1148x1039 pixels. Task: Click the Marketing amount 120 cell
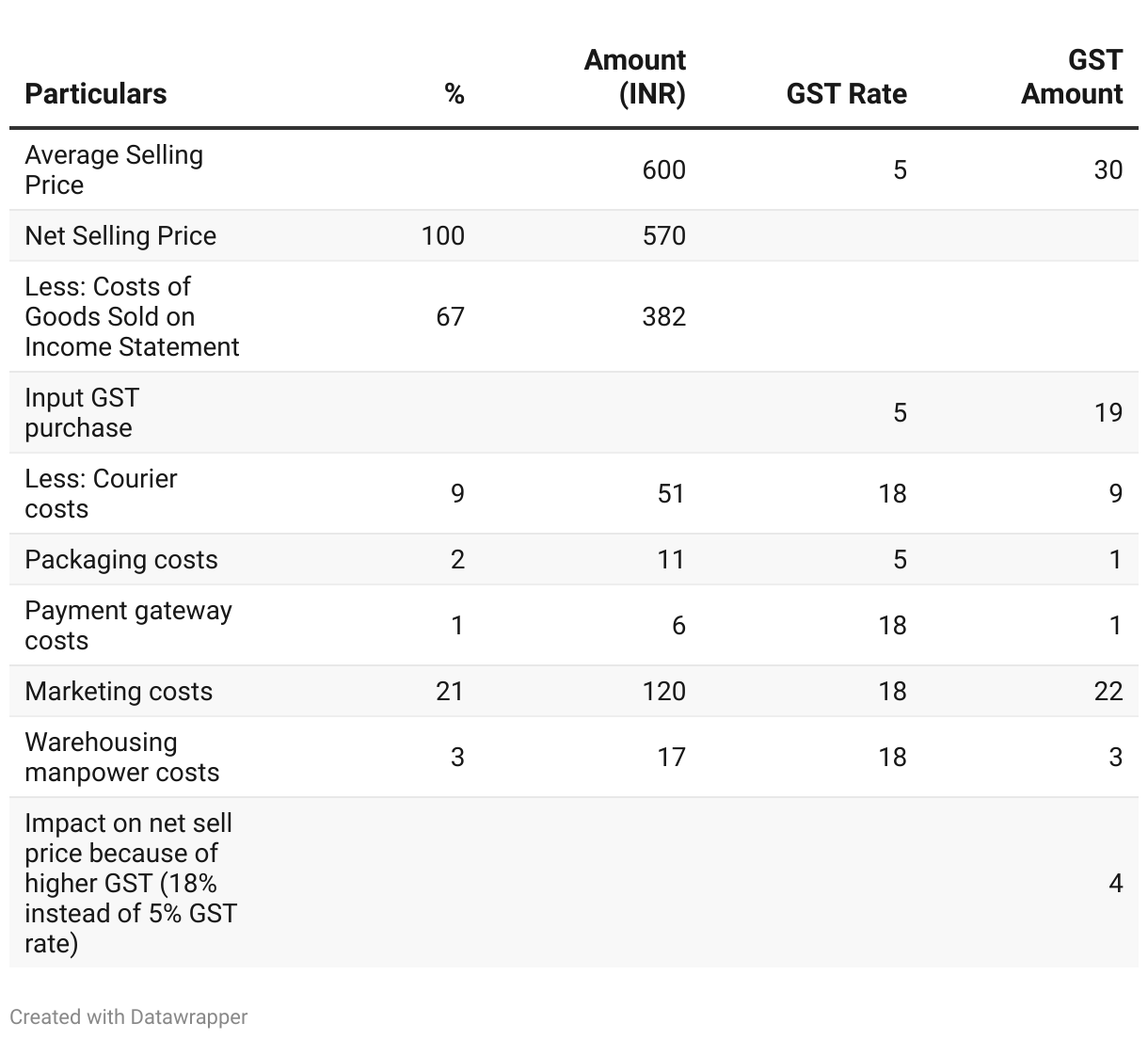click(663, 691)
